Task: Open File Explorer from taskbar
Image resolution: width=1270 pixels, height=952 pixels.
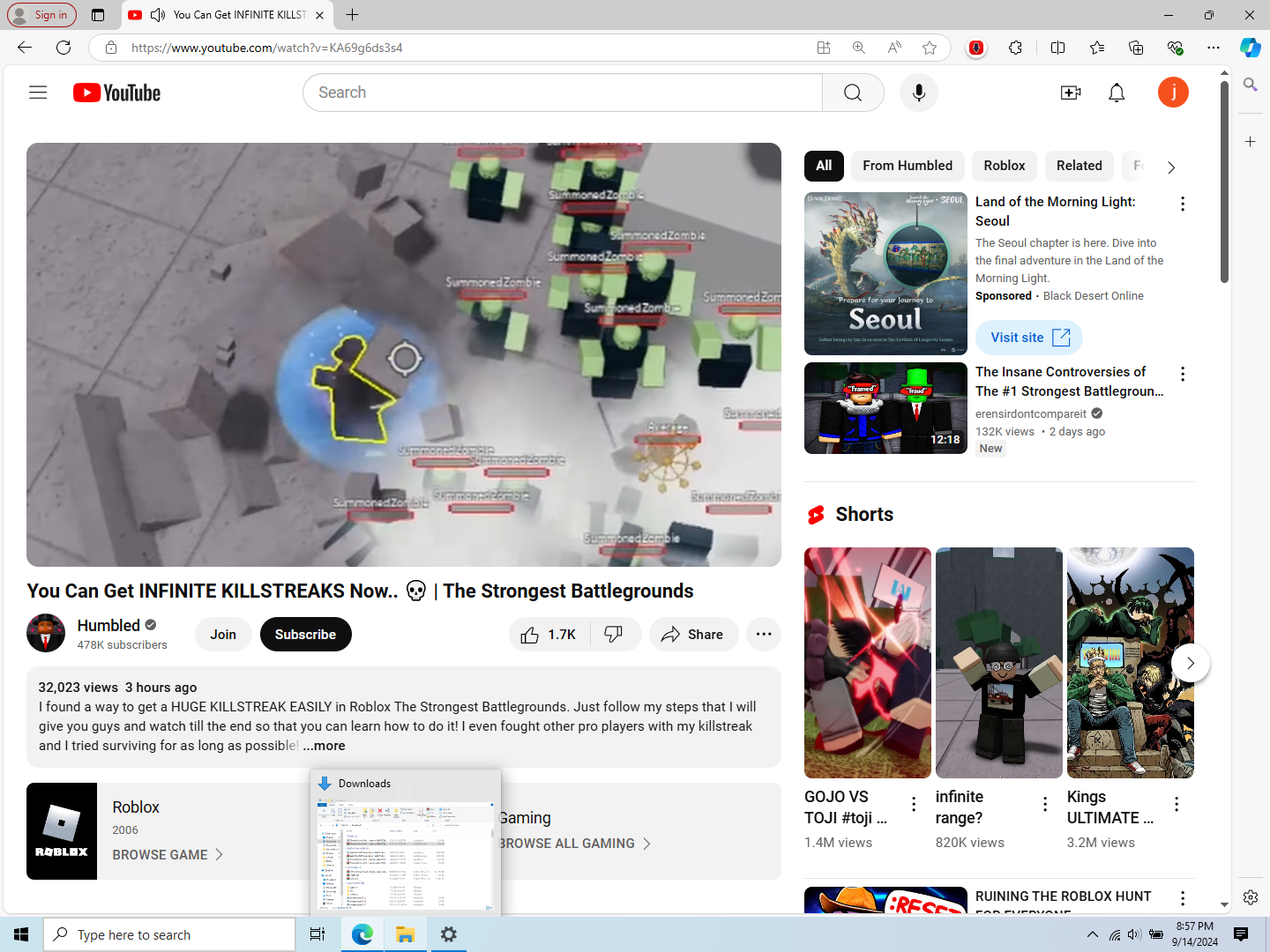Action: tap(405, 934)
